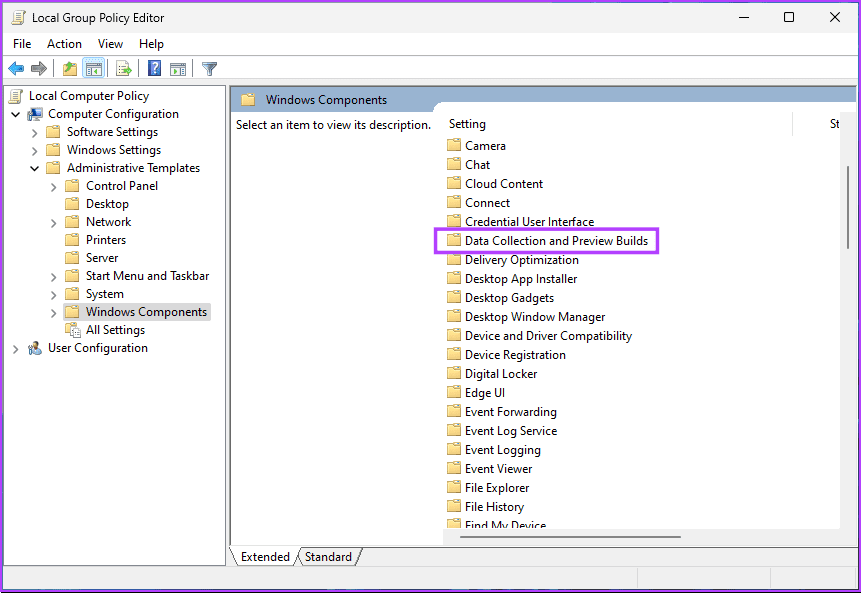Click the Export List toolbar icon

tap(124, 69)
